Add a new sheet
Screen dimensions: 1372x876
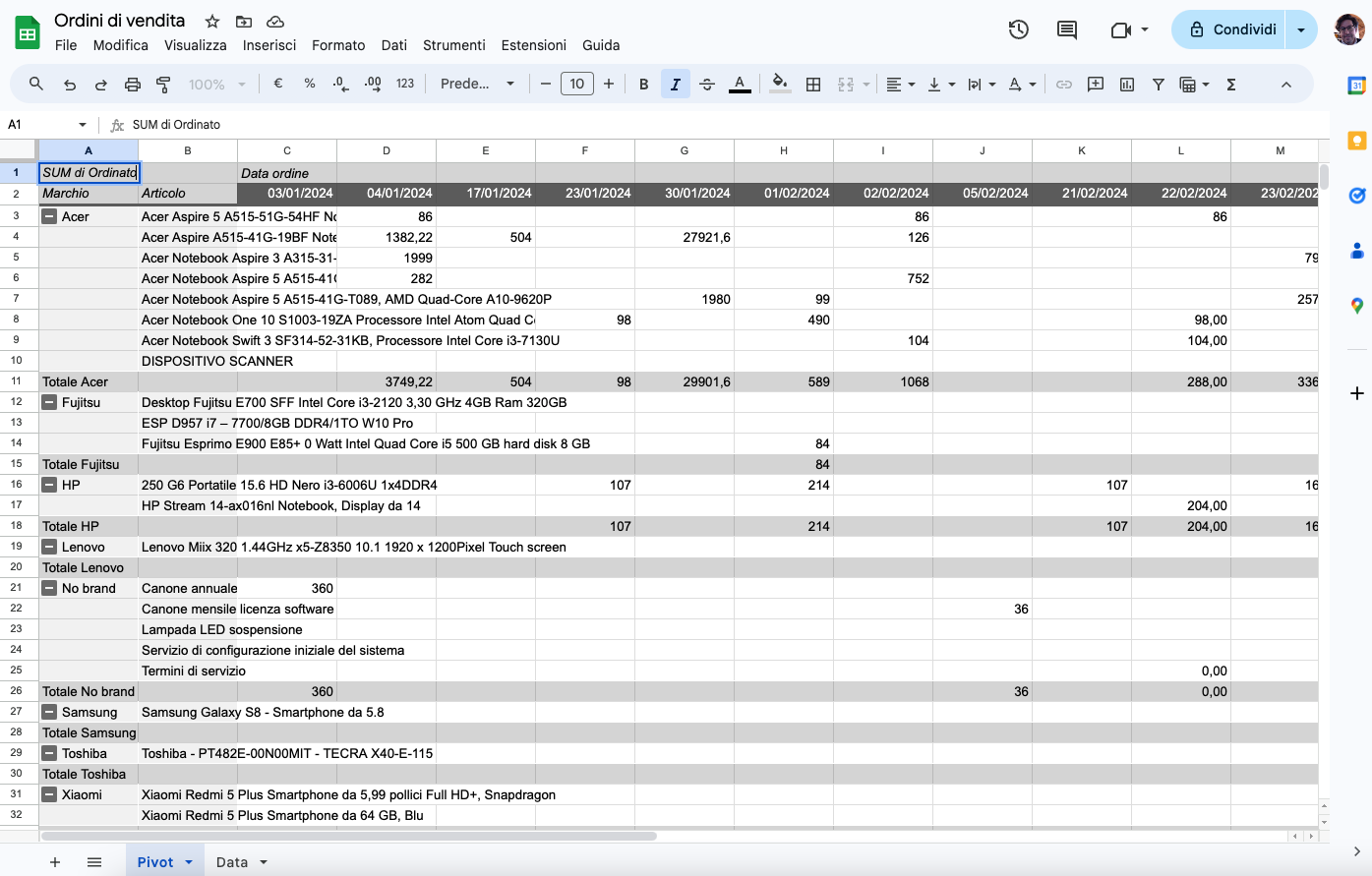point(55,862)
